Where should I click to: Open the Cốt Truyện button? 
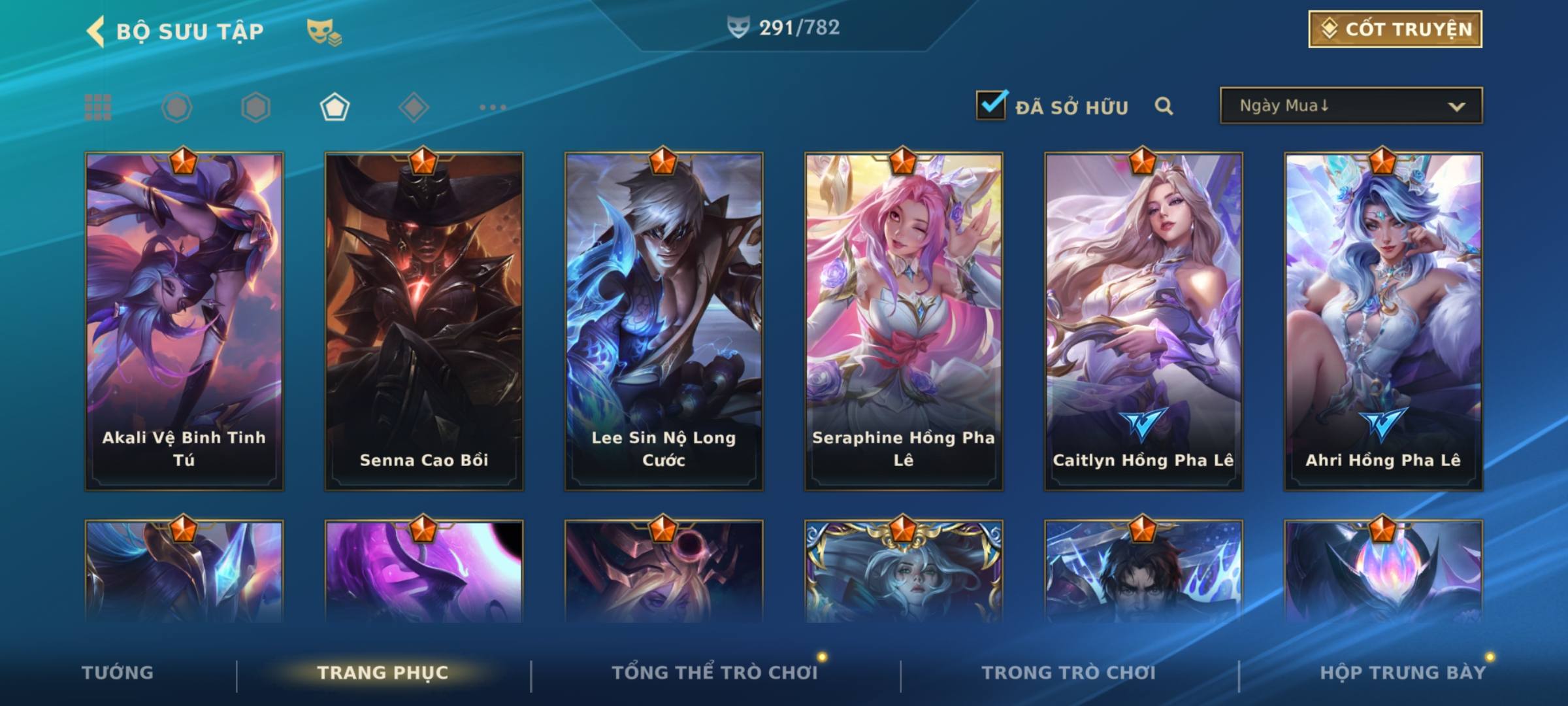1395,29
